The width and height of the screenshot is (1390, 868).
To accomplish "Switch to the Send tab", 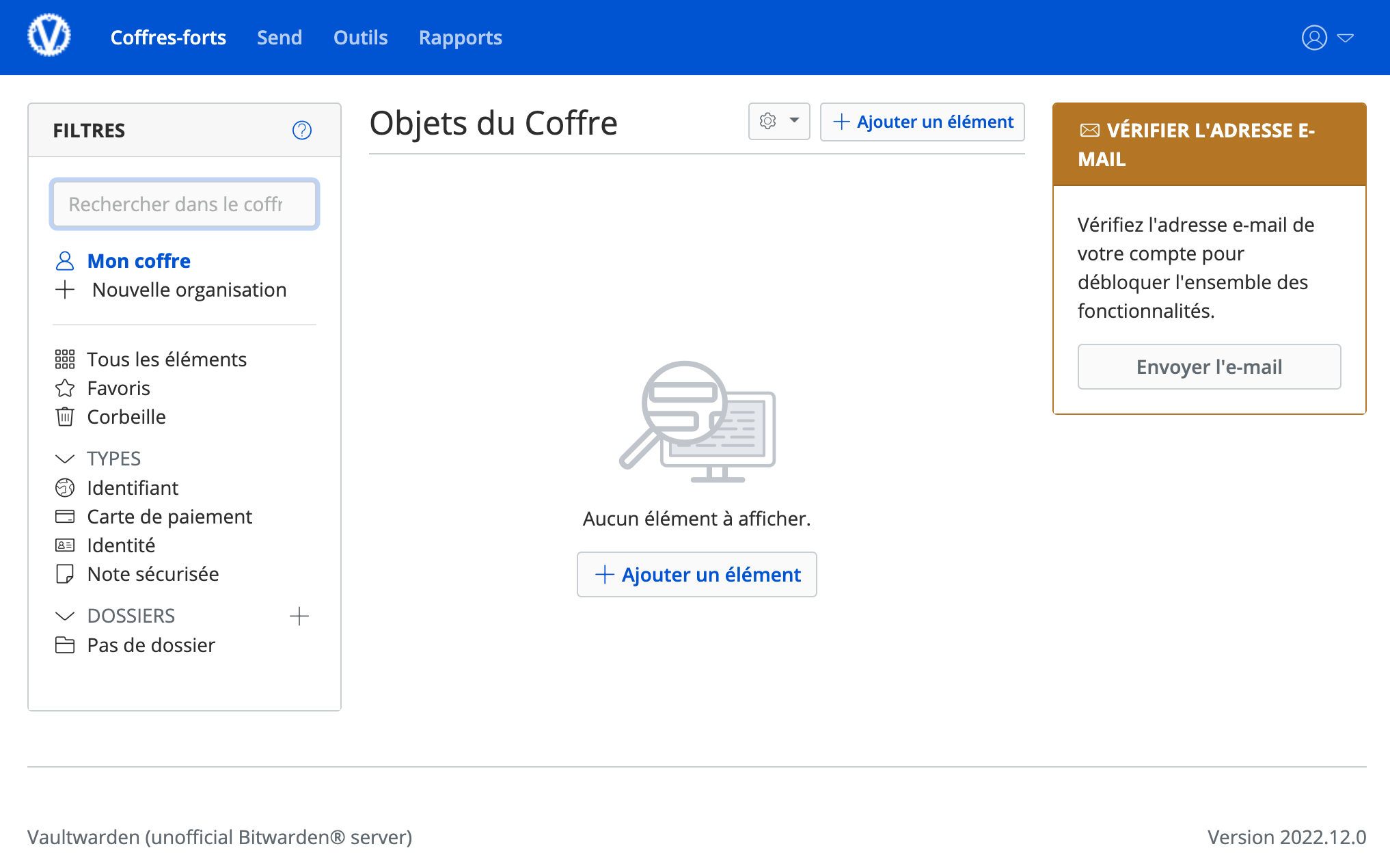I will point(280,38).
